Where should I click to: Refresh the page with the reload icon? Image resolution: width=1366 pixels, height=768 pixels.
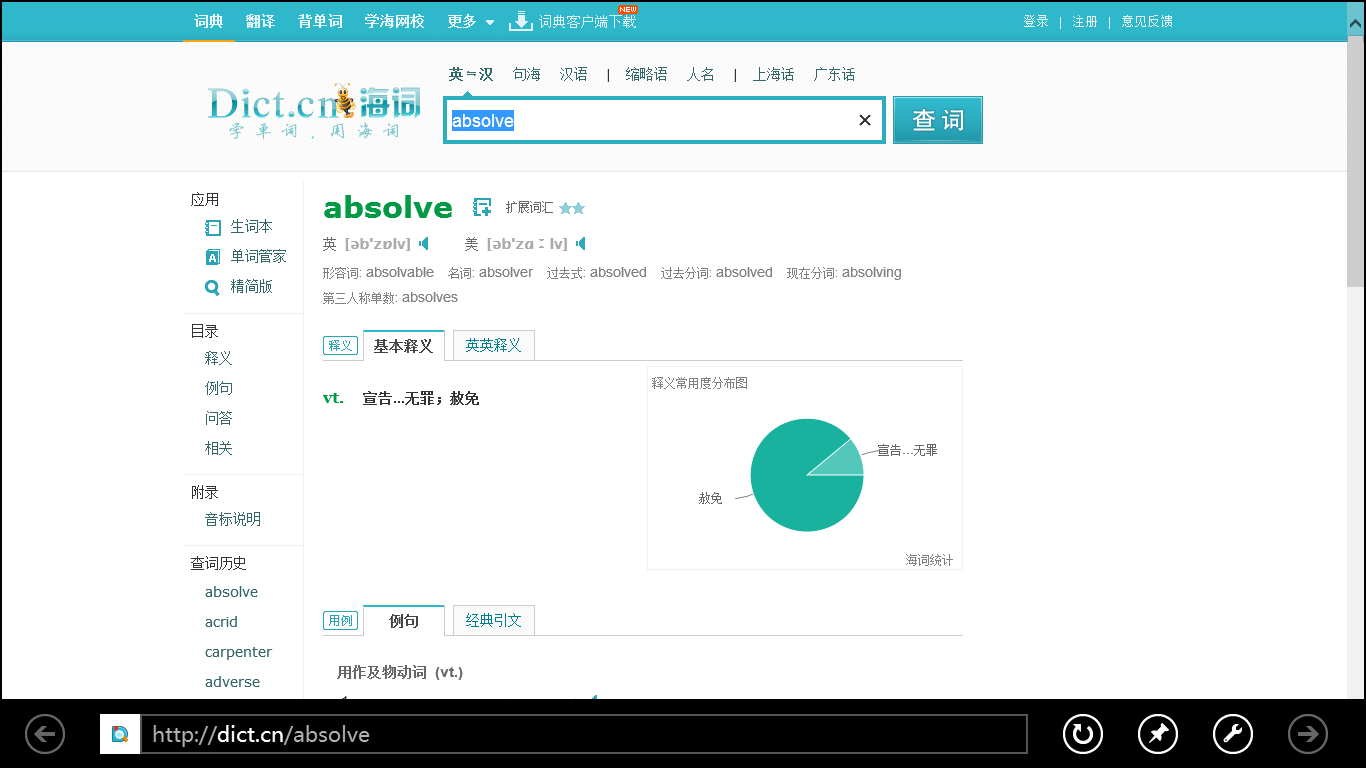click(1082, 733)
